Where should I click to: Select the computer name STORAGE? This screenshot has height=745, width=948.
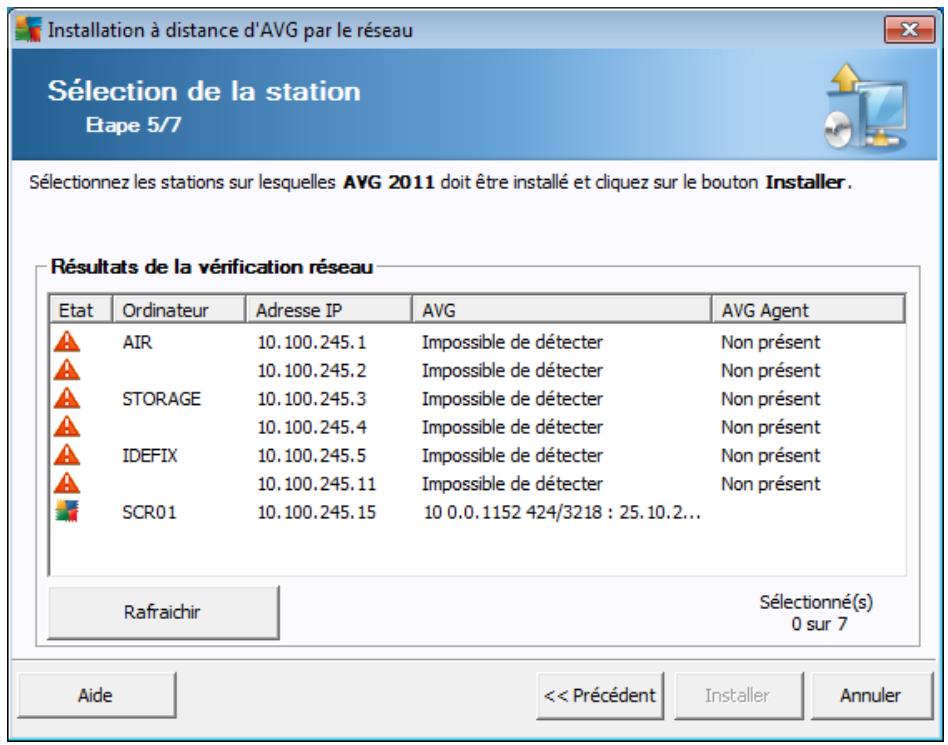[x=161, y=399]
